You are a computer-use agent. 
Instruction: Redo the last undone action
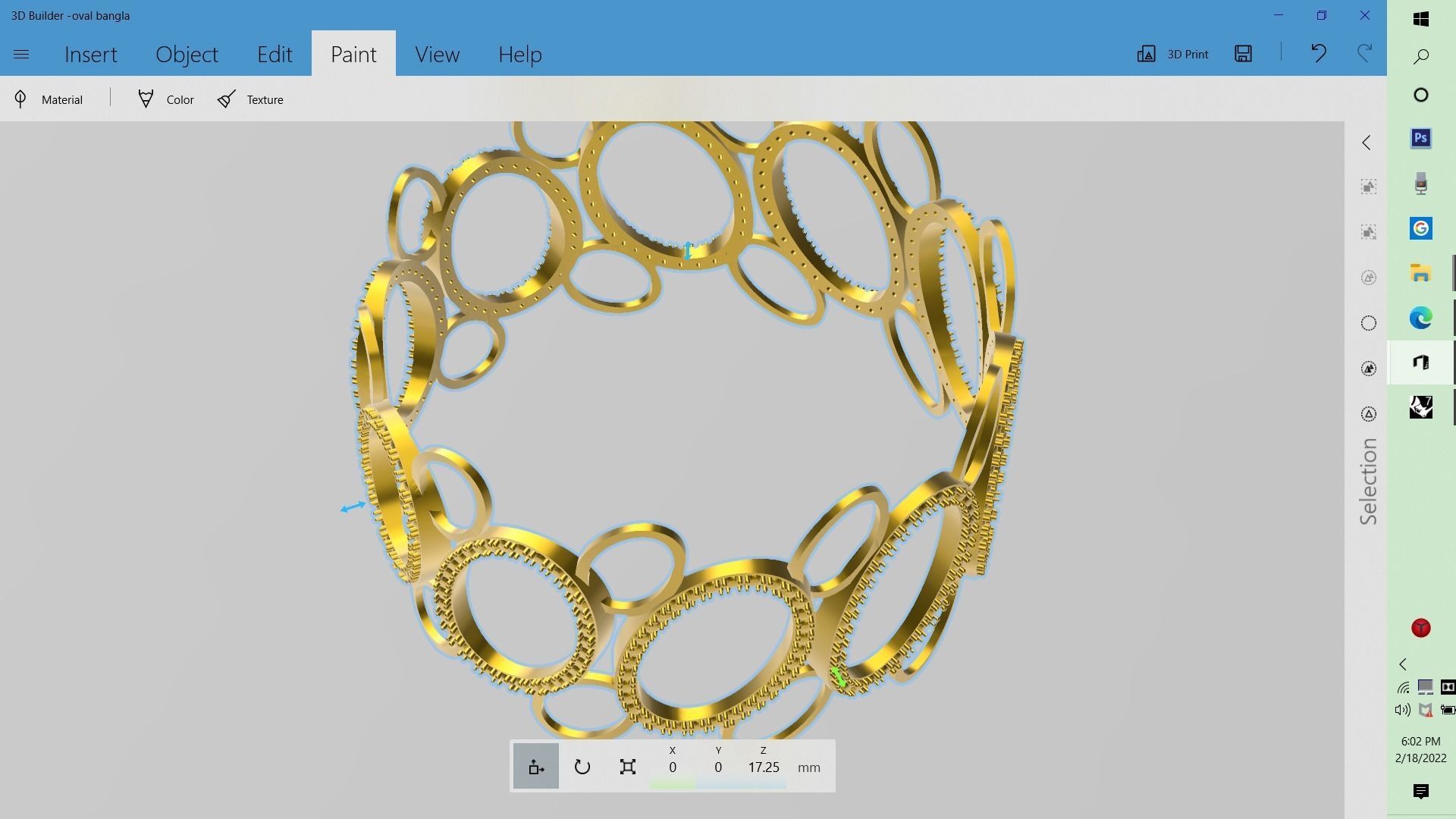(1364, 53)
